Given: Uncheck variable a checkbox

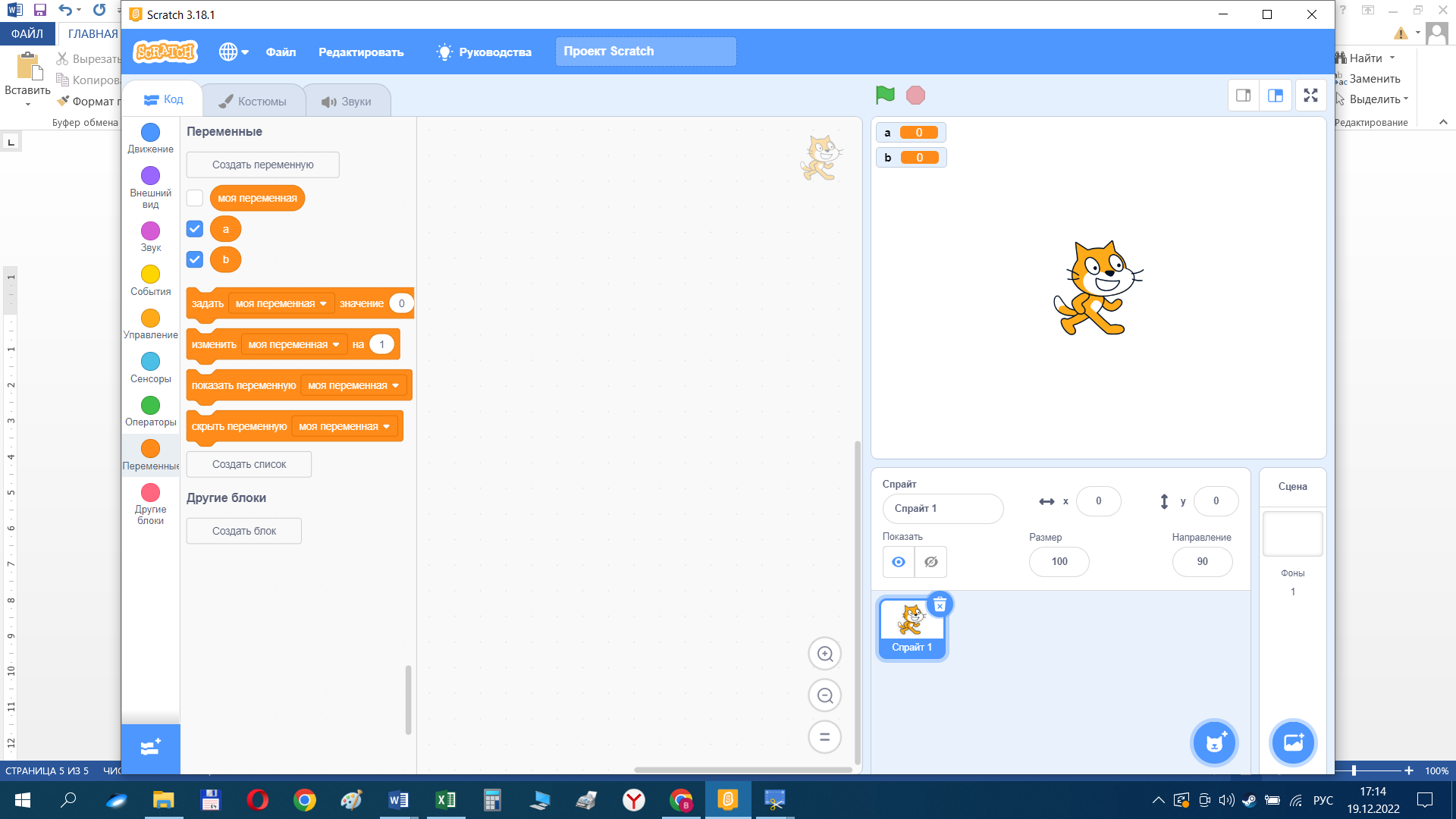Looking at the screenshot, I should point(195,228).
